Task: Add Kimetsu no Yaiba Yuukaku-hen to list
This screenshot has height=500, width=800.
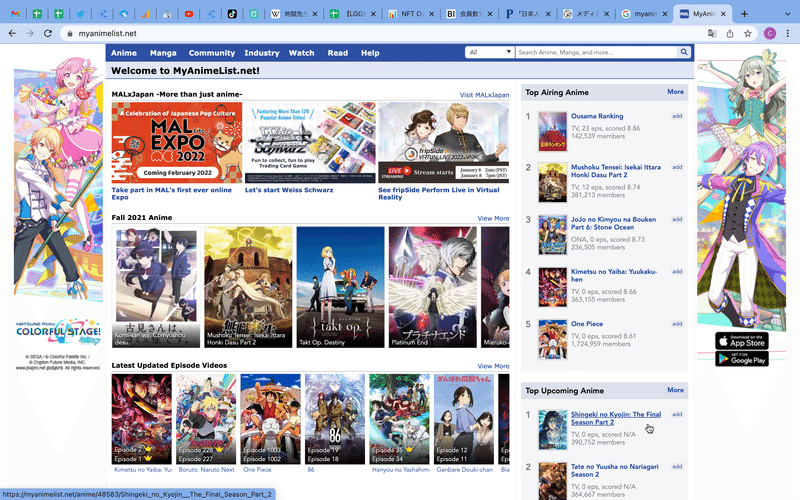Action: (677, 271)
